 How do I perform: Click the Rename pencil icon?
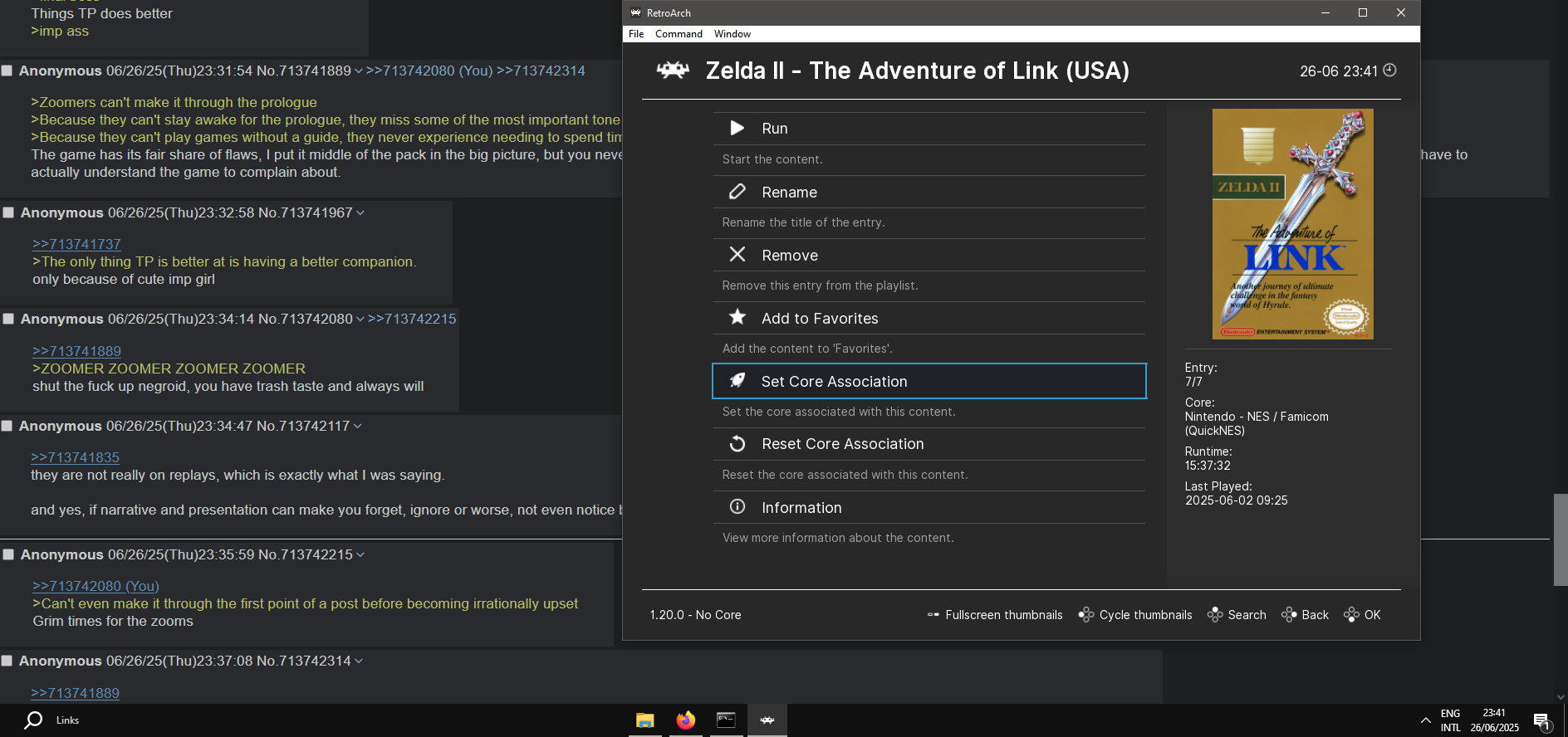(737, 192)
